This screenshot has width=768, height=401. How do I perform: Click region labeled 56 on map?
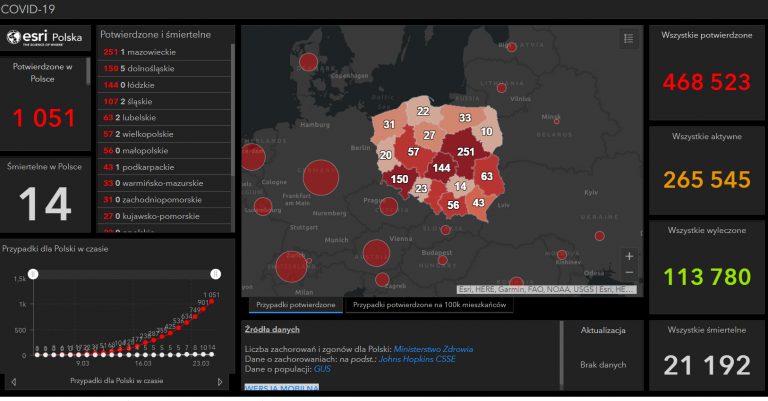coord(454,205)
